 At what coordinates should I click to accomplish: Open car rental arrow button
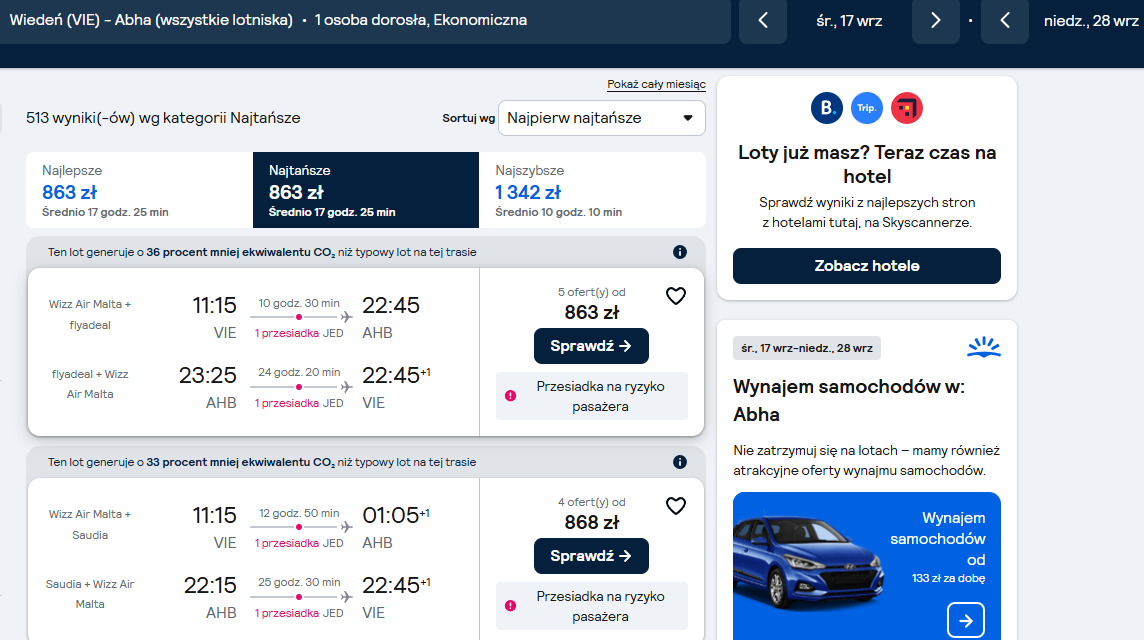click(x=966, y=620)
